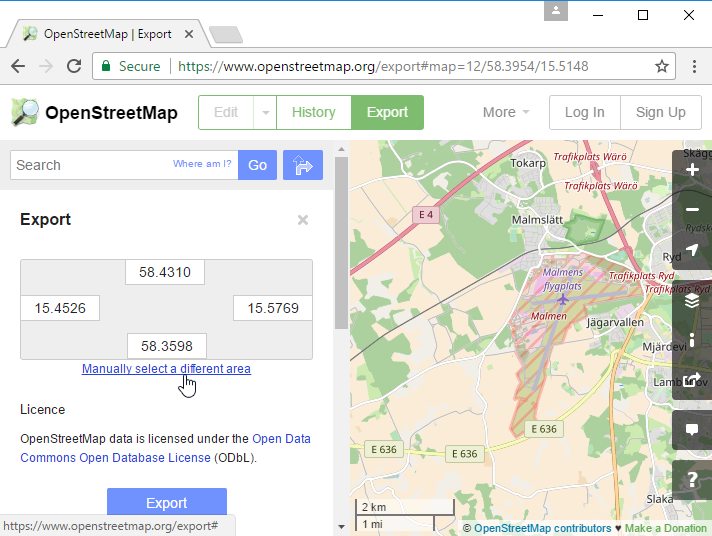The height and width of the screenshot is (536, 712).
Task: Expand the Edit dropdown arrow
Action: 266,112
